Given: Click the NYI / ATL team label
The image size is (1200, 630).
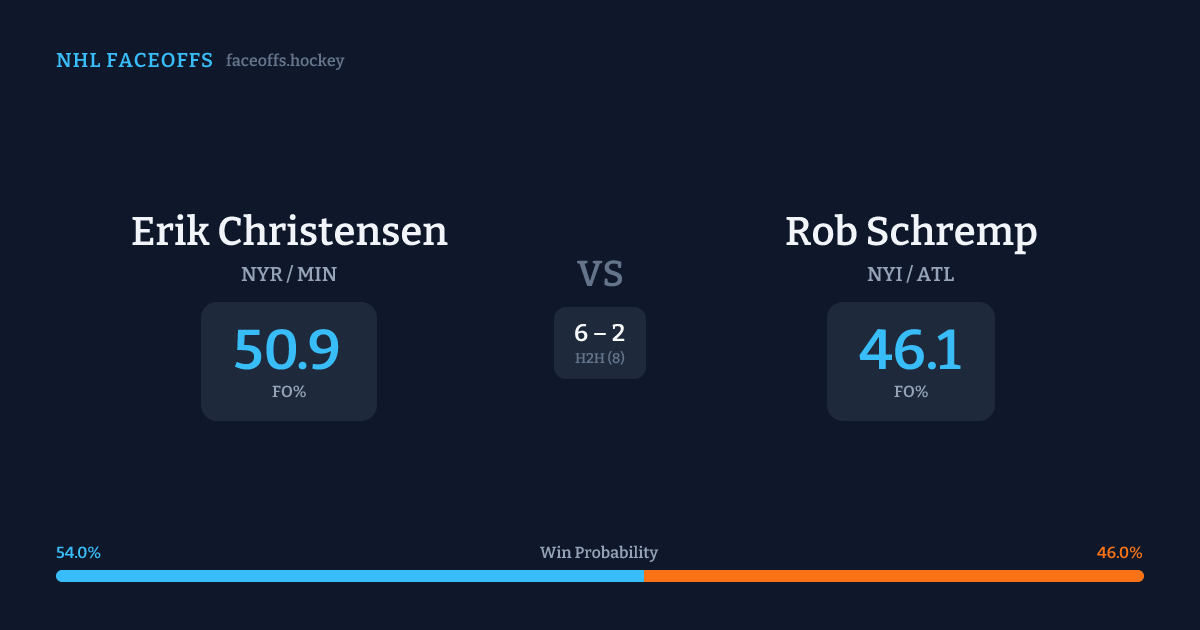Looking at the screenshot, I should click(x=910, y=274).
